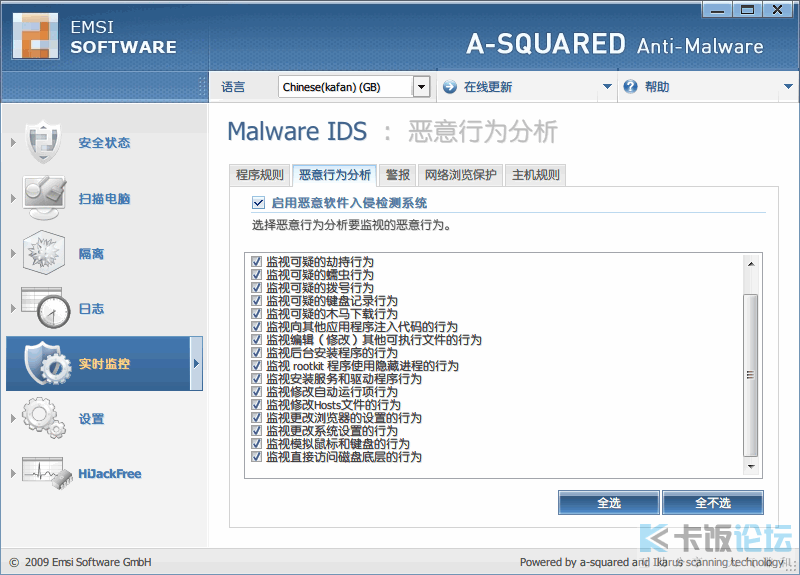Uncheck 监视修改自动运行项行为

tap(257, 392)
